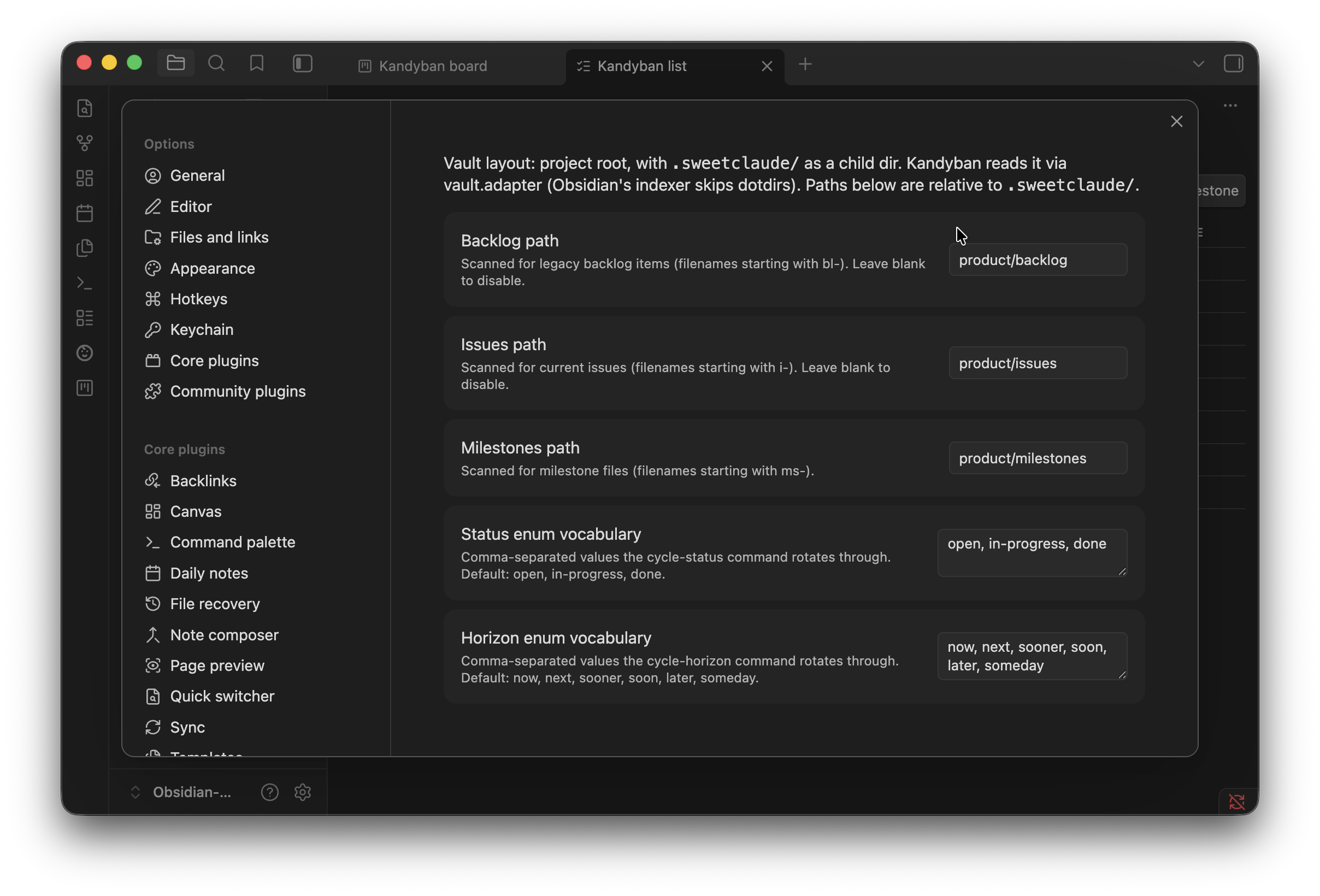Focus the Milestones path input field
This screenshot has height=896, width=1320.
pos(1038,458)
